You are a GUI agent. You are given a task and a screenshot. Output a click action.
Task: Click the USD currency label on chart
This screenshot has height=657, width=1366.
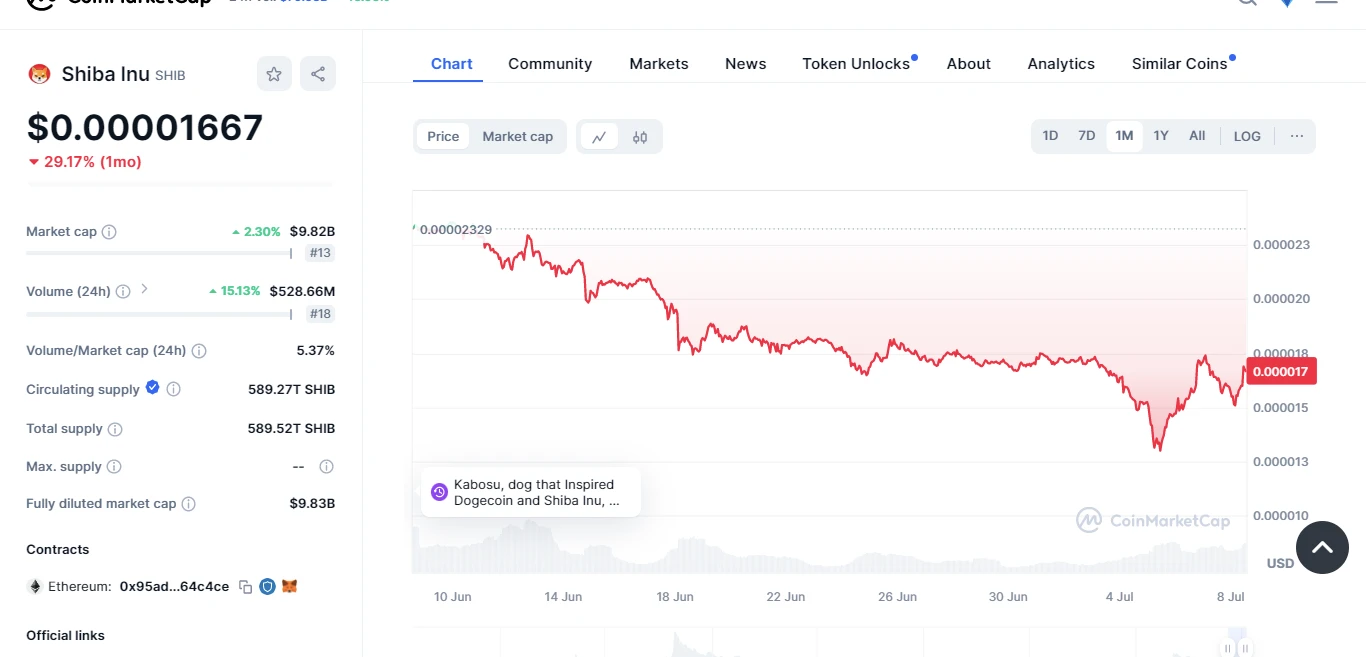pyautogui.click(x=1280, y=564)
